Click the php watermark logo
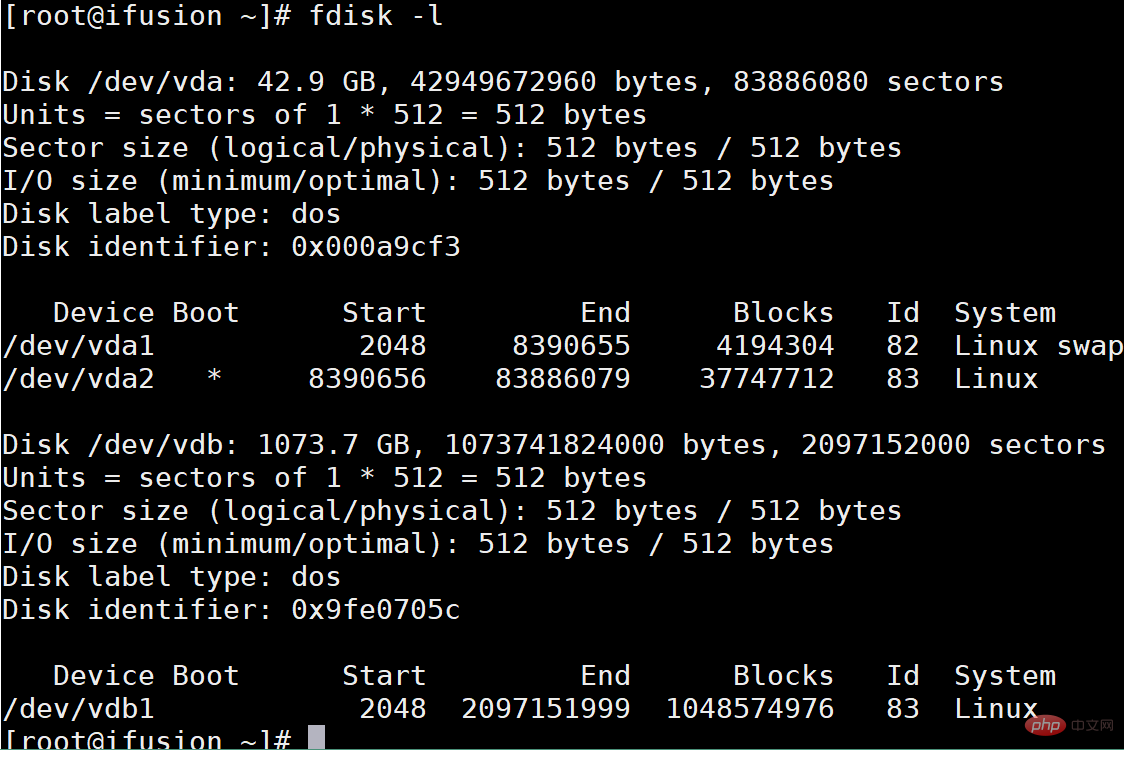This screenshot has width=1124, height=758. (x=1046, y=723)
